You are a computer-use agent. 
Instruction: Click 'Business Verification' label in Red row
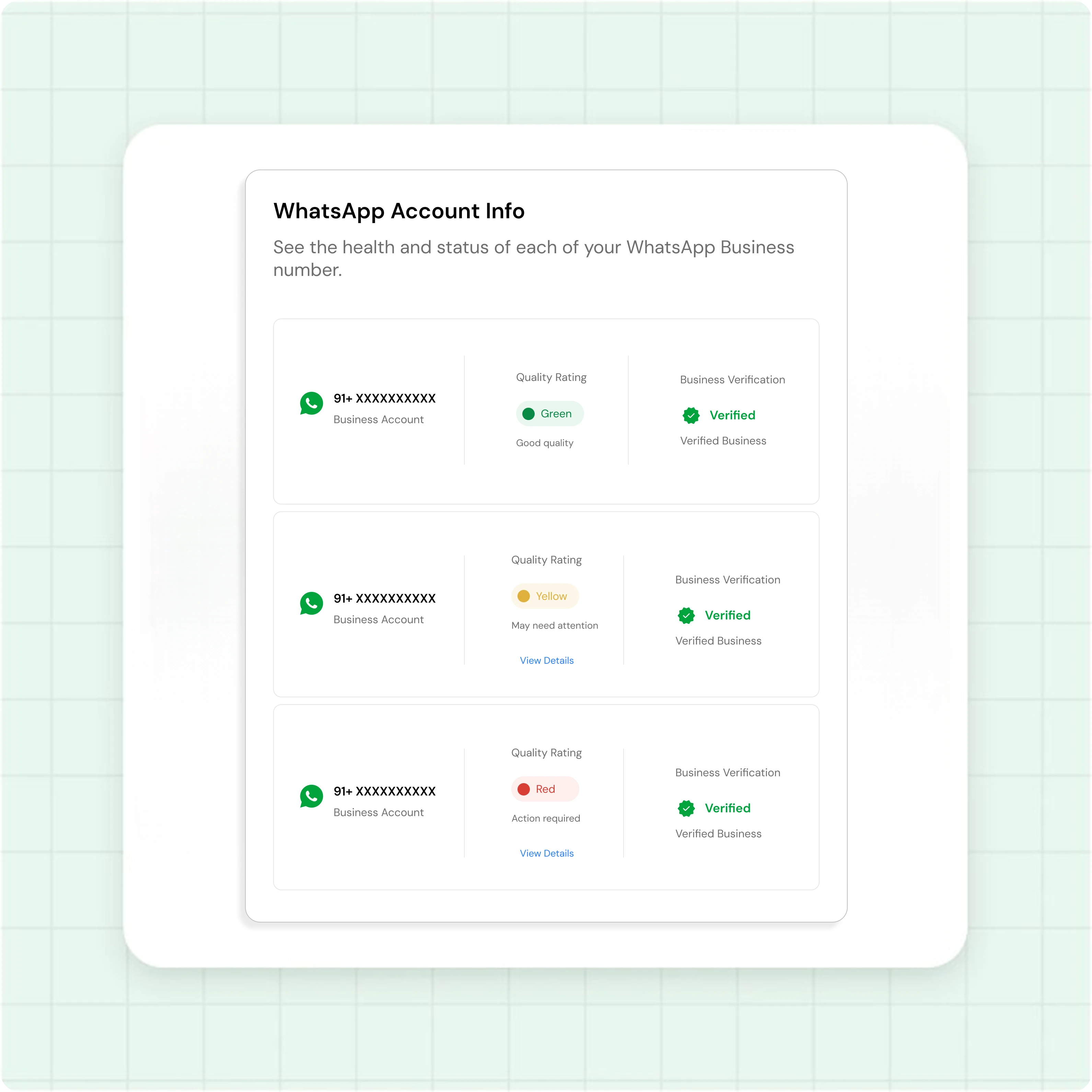tap(728, 772)
